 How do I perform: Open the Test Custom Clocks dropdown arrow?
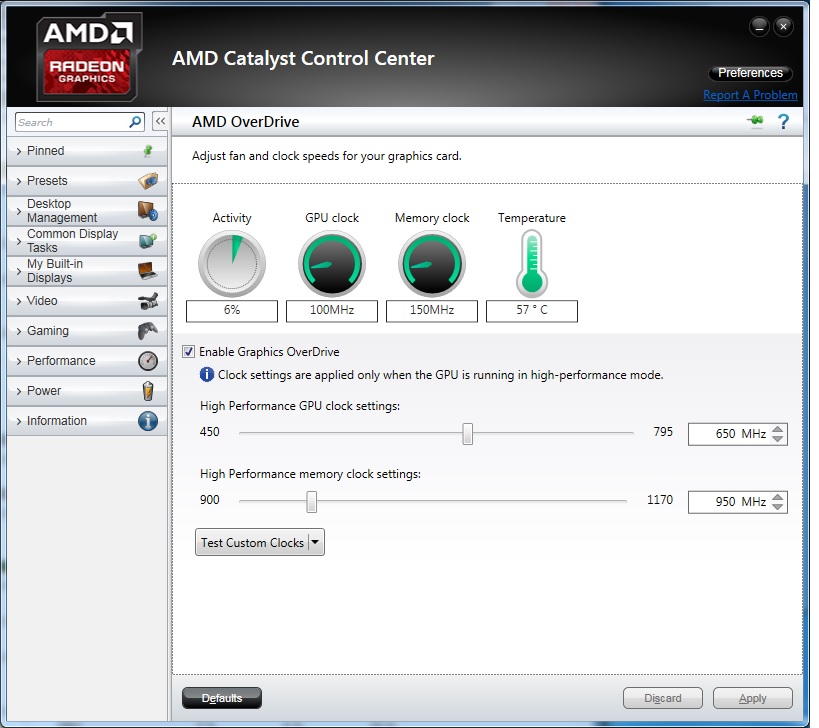[x=315, y=542]
